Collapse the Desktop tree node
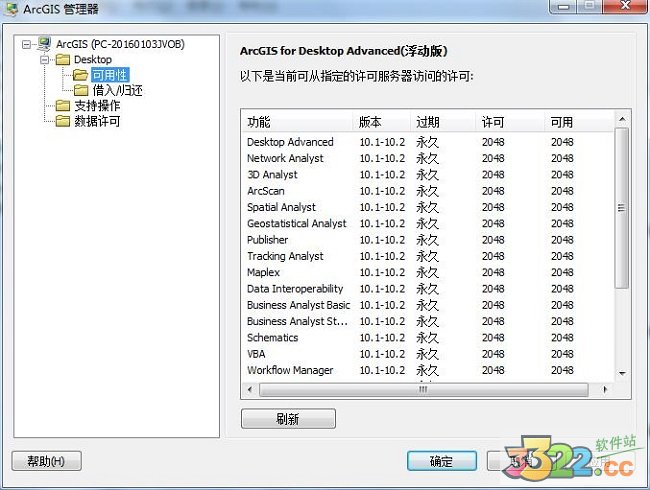This screenshot has width=650, height=490. click(44, 60)
